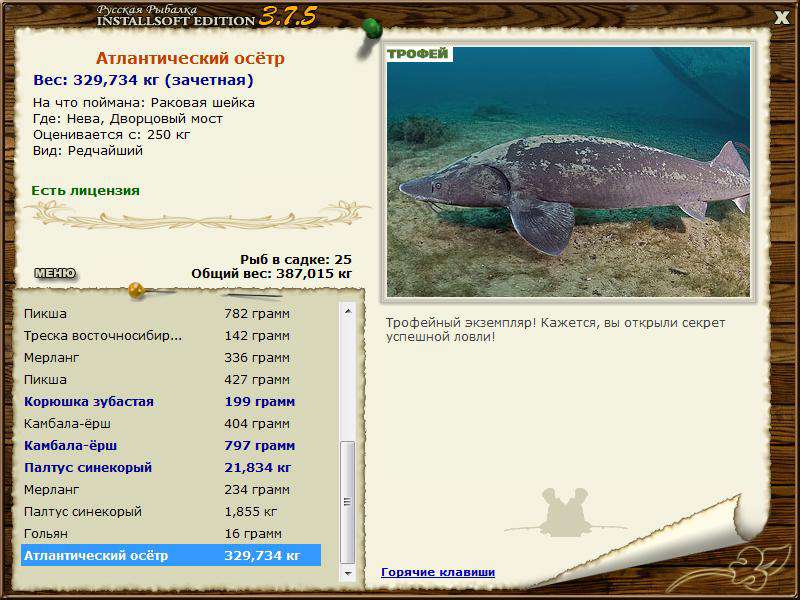Select the Палтус синекорый 1,855 кг row
Screen dimensions: 800x600
click(171, 511)
